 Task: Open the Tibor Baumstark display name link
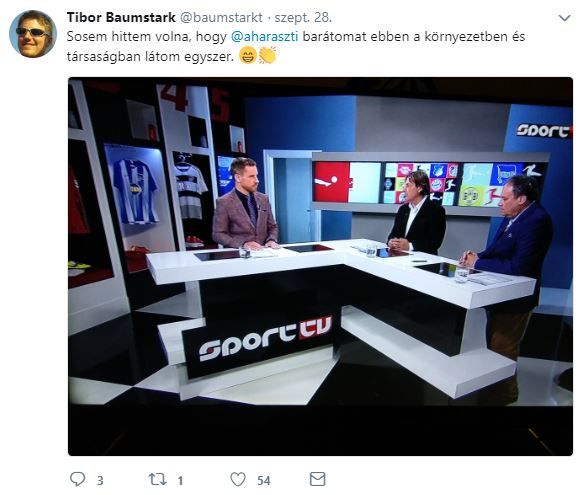coord(121,17)
